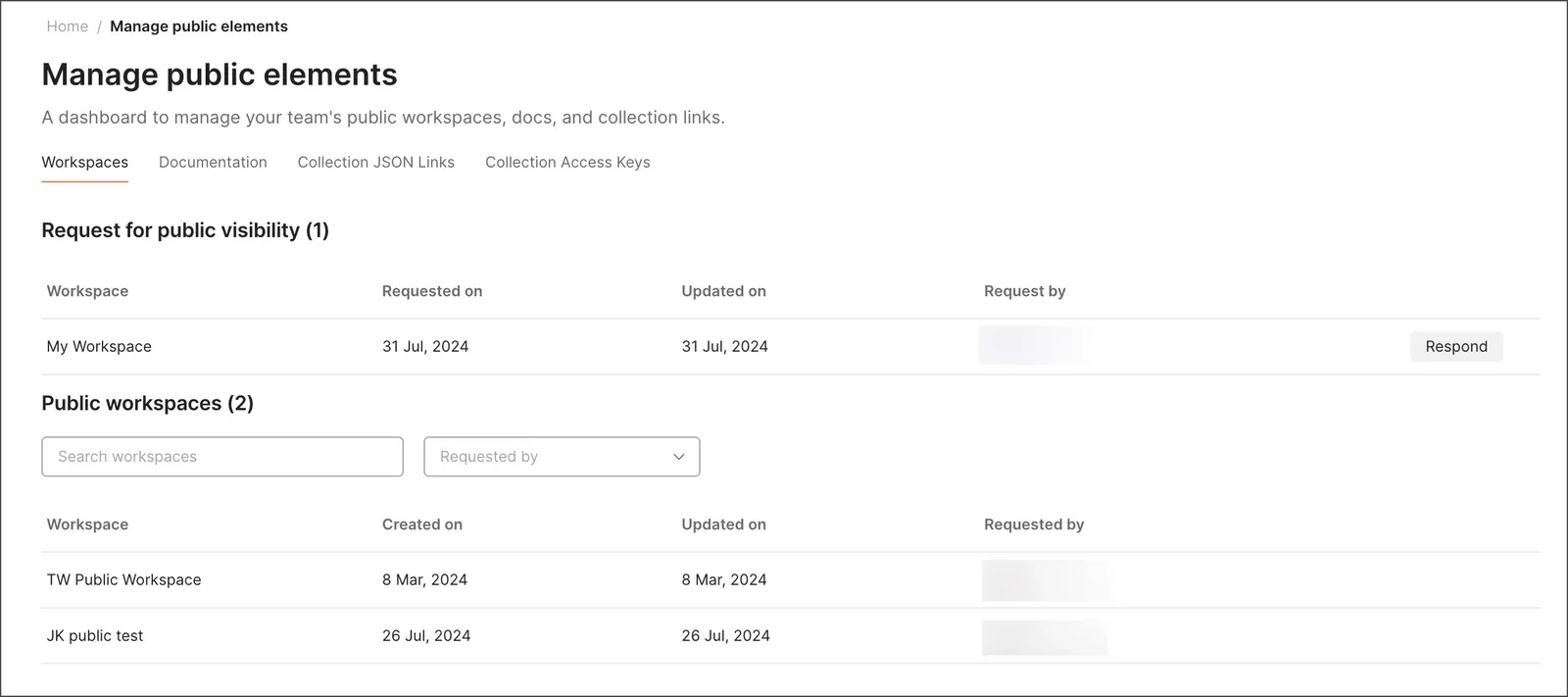Screen dimensions: 1568x697
Task: Open the Requested by dropdown
Action: tap(562, 457)
